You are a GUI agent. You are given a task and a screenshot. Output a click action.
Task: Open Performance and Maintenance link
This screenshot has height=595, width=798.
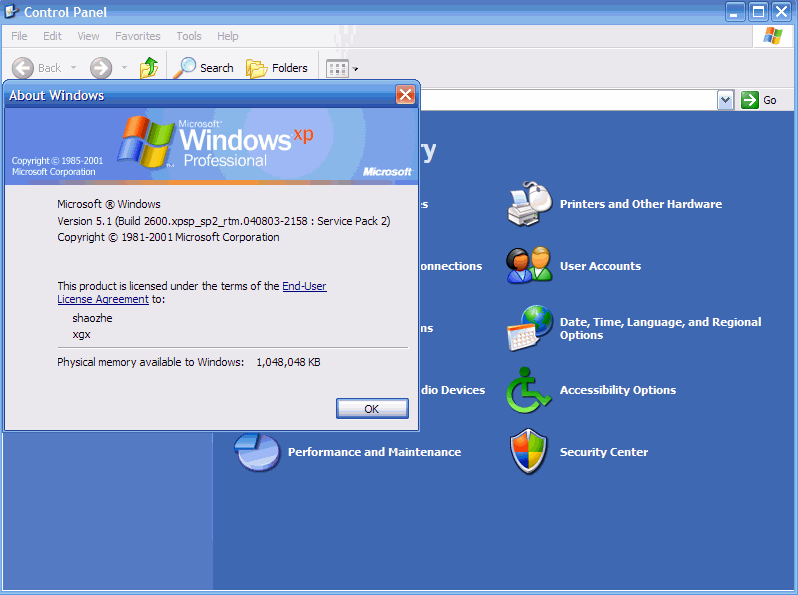click(x=374, y=452)
